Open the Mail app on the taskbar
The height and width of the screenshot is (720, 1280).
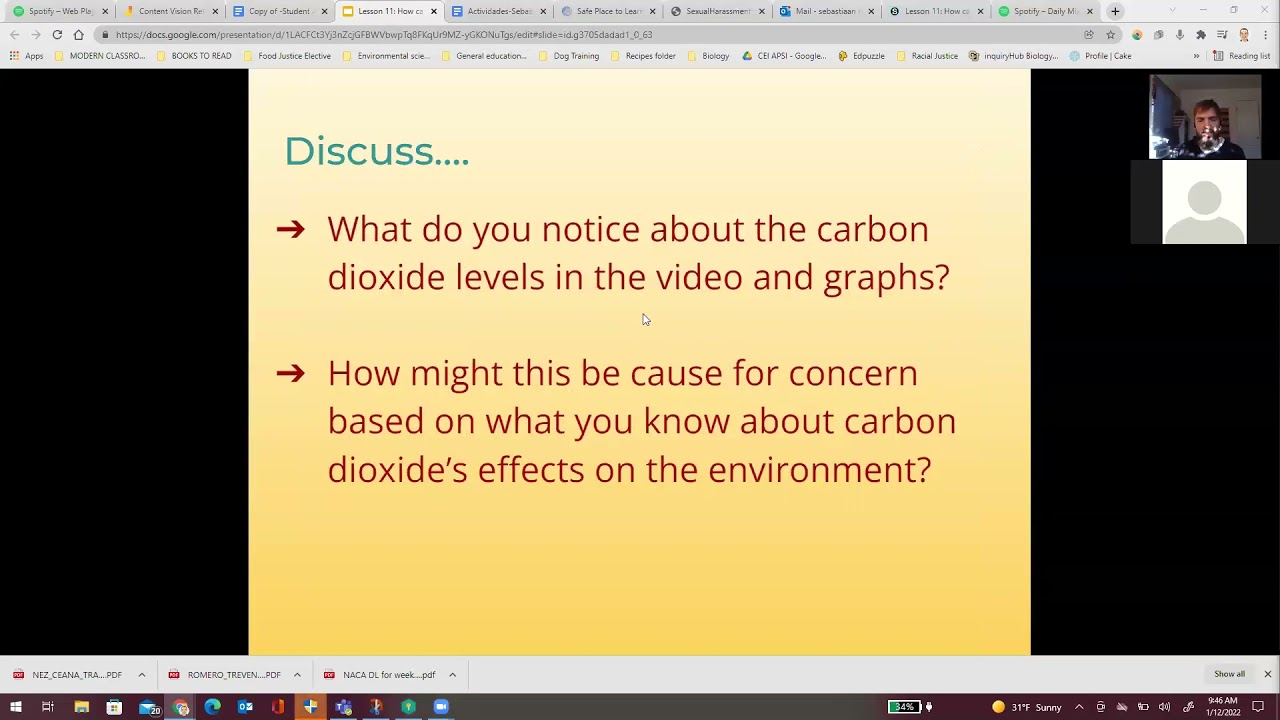pyautogui.click(x=150, y=708)
